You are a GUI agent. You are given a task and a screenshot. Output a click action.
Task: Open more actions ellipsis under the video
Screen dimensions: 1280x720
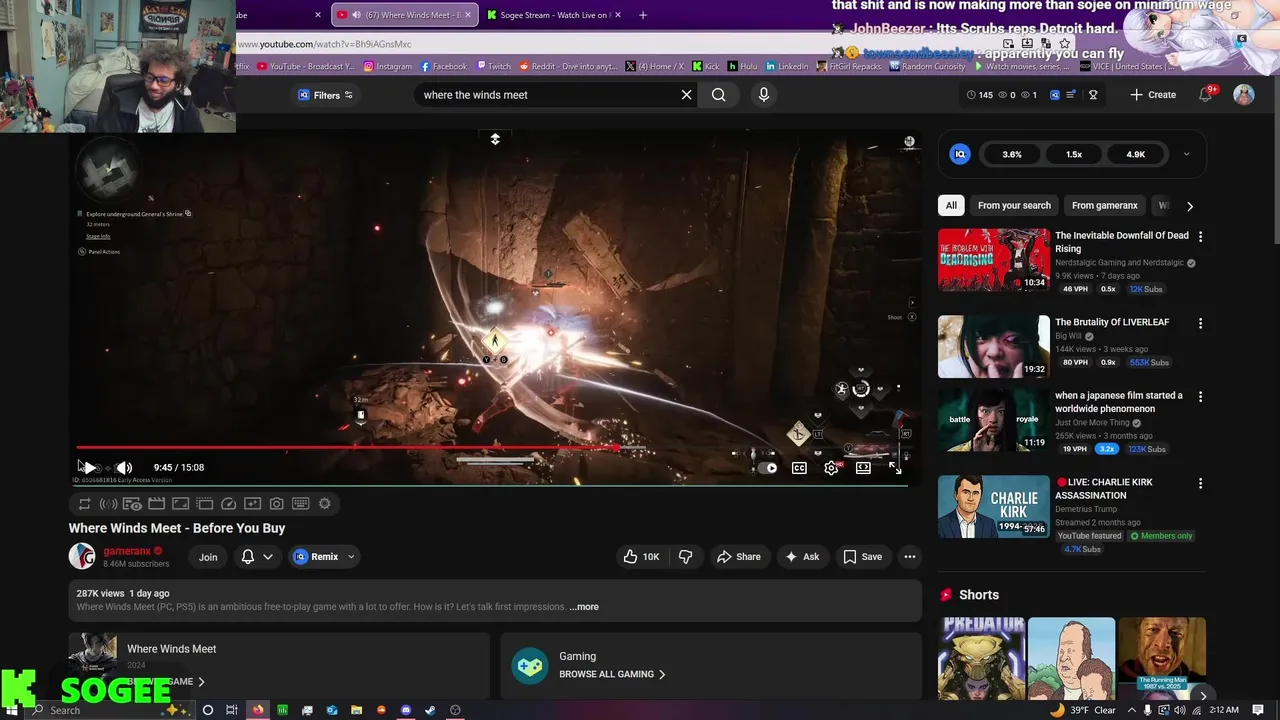910,557
